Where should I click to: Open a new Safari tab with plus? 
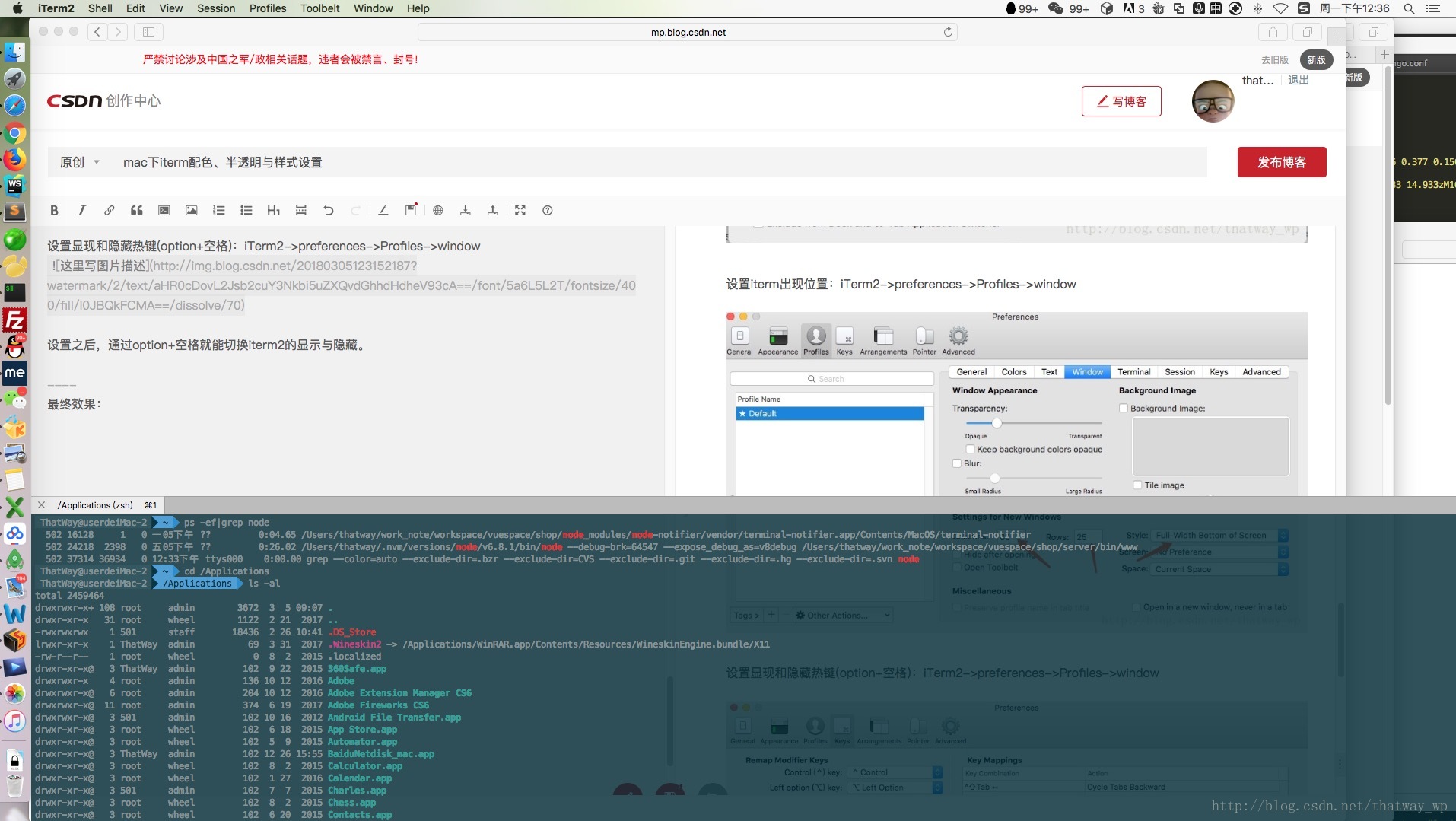coord(1336,36)
